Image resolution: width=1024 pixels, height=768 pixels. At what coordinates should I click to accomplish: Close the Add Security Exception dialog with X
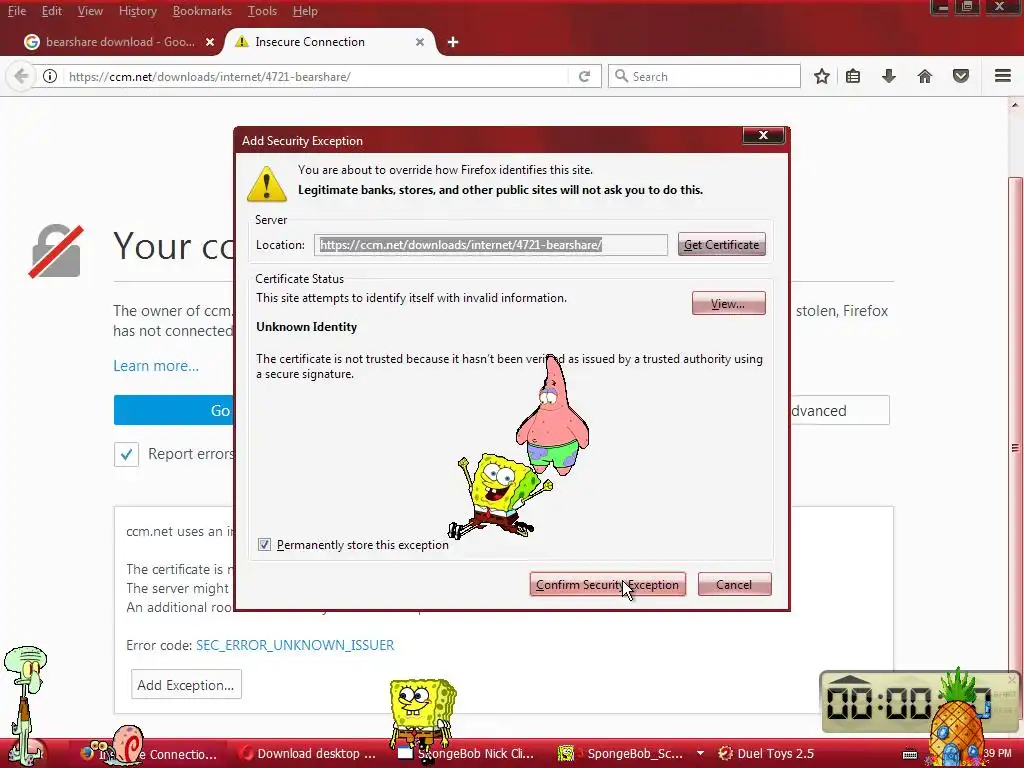pos(763,135)
